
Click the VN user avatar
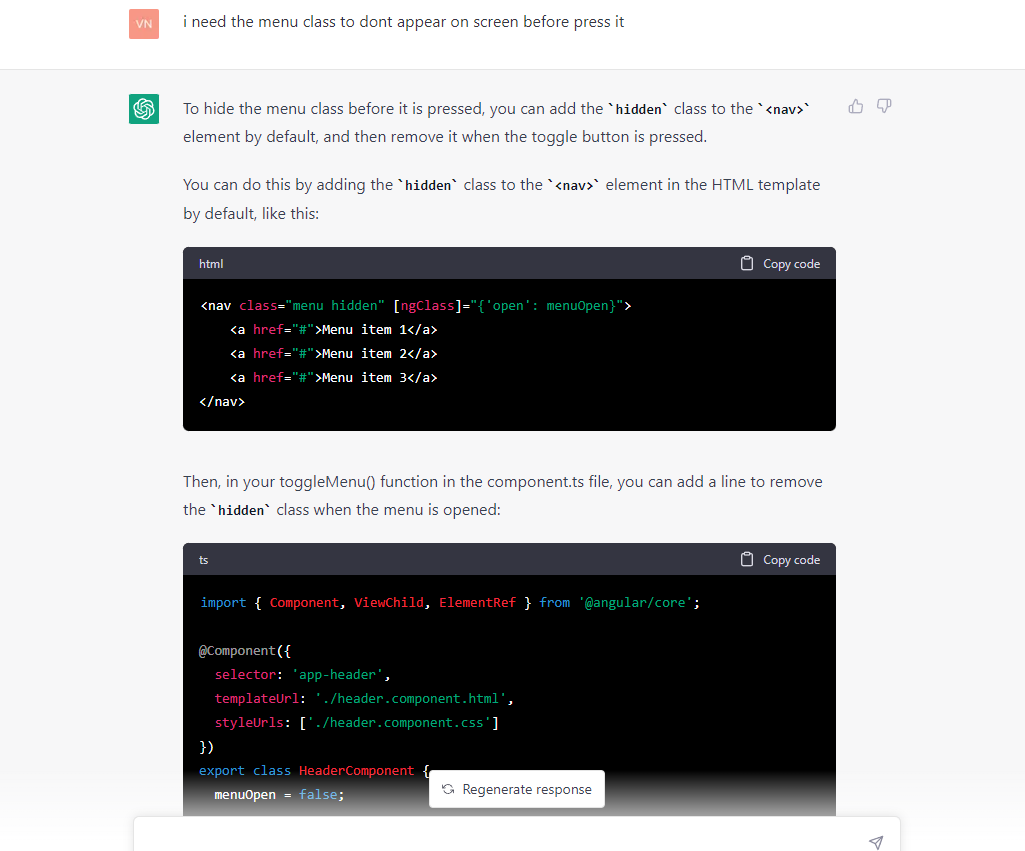tap(144, 23)
